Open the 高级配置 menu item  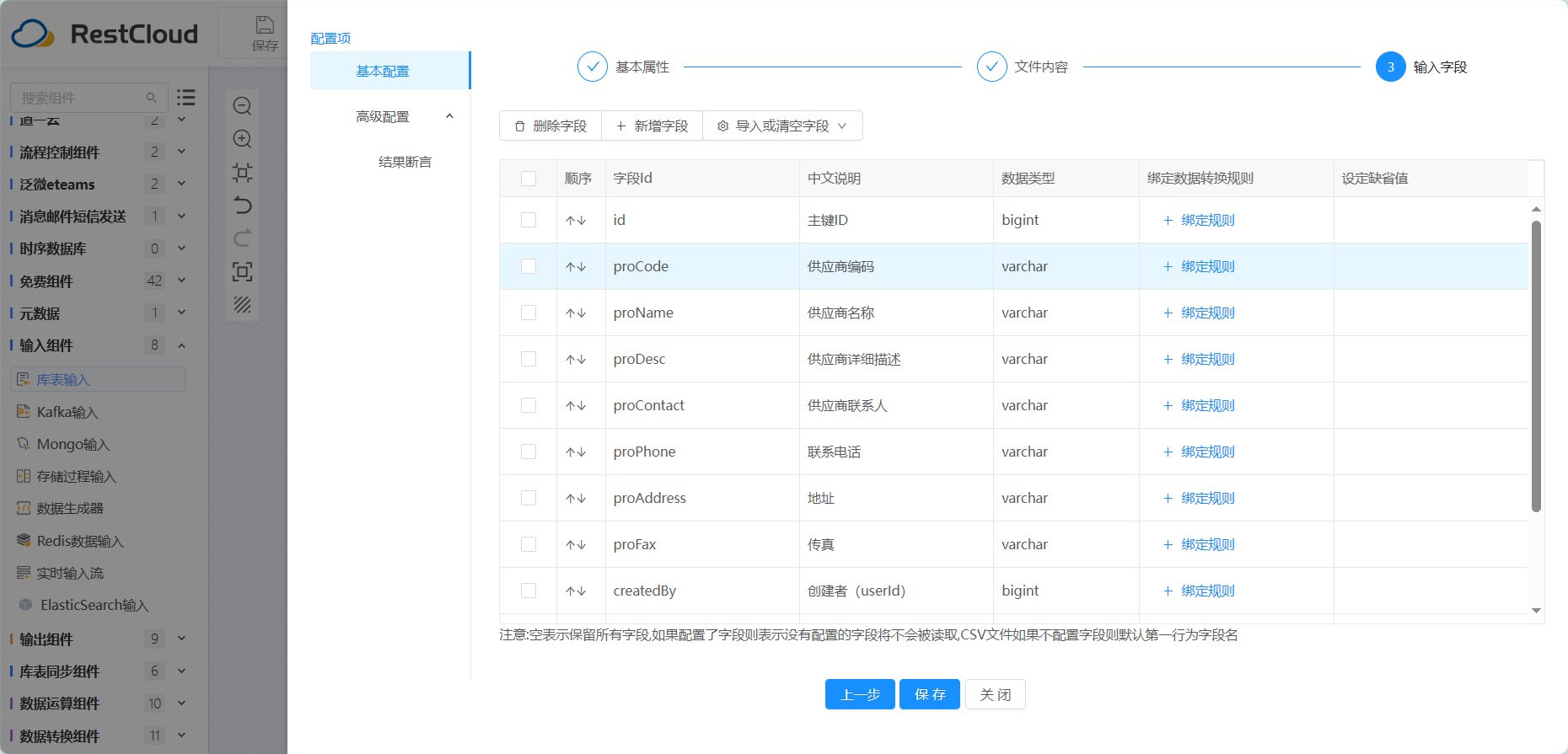coord(383,116)
